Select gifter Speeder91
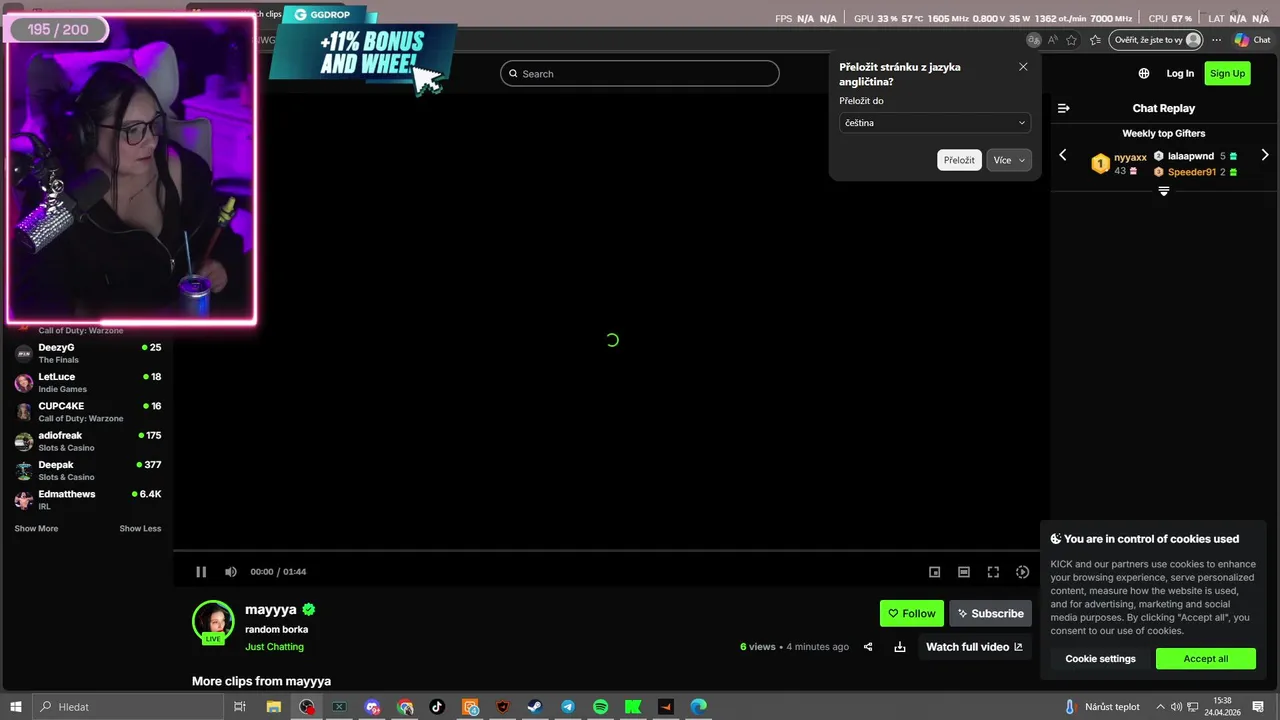 click(x=1192, y=172)
